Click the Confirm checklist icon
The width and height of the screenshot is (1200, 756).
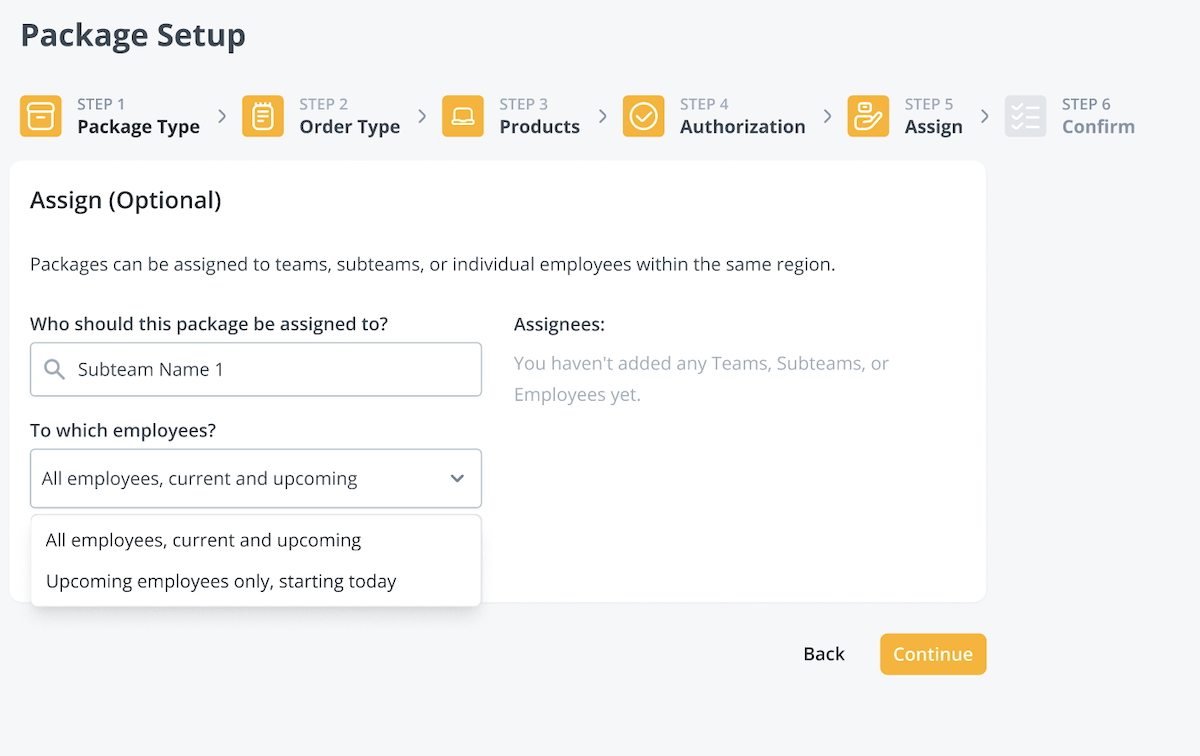[1025, 116]
